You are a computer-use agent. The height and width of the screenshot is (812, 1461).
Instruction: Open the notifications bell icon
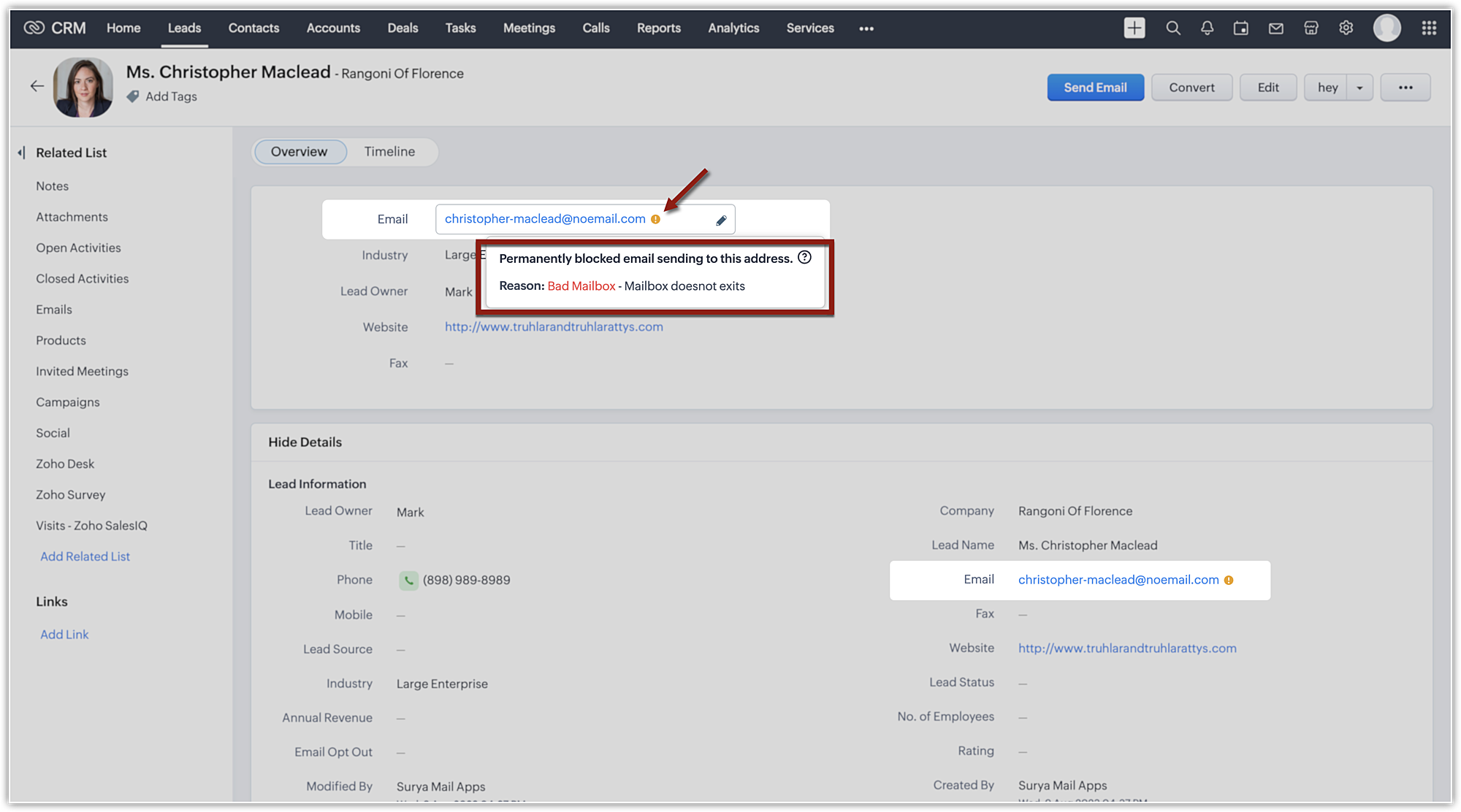(1207, 28)
